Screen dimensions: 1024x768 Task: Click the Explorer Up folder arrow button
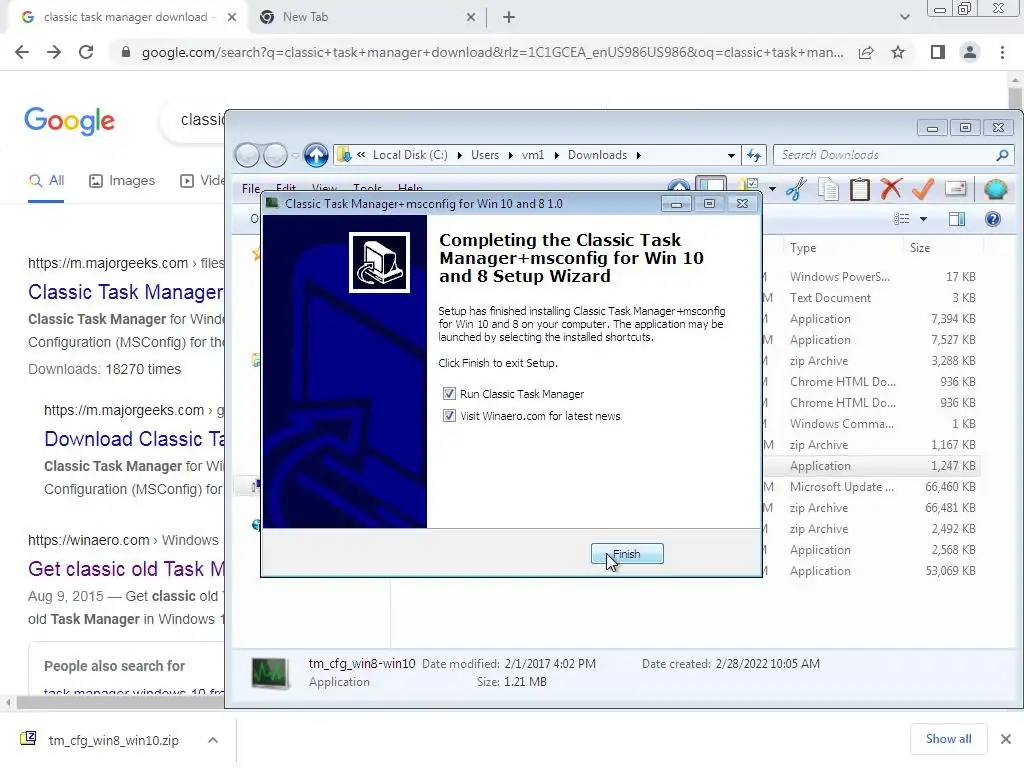click(316, 155)
